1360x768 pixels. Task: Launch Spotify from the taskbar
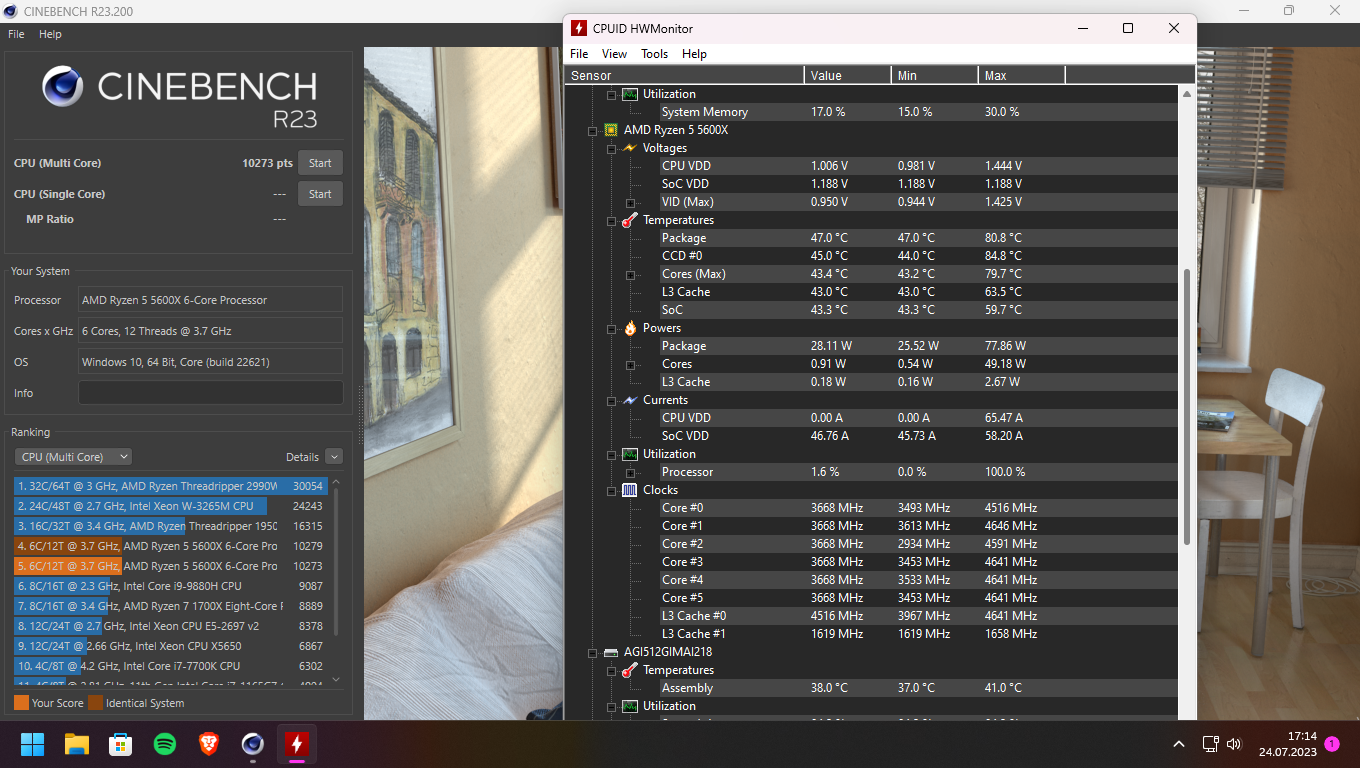pos(165,744)
